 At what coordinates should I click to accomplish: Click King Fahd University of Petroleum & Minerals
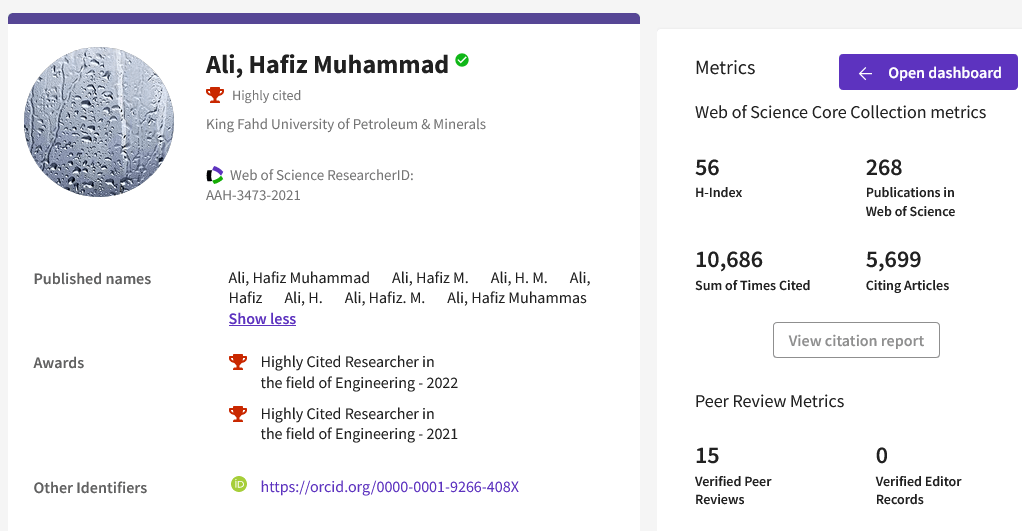pyautogui.click(x=346, y=125)
